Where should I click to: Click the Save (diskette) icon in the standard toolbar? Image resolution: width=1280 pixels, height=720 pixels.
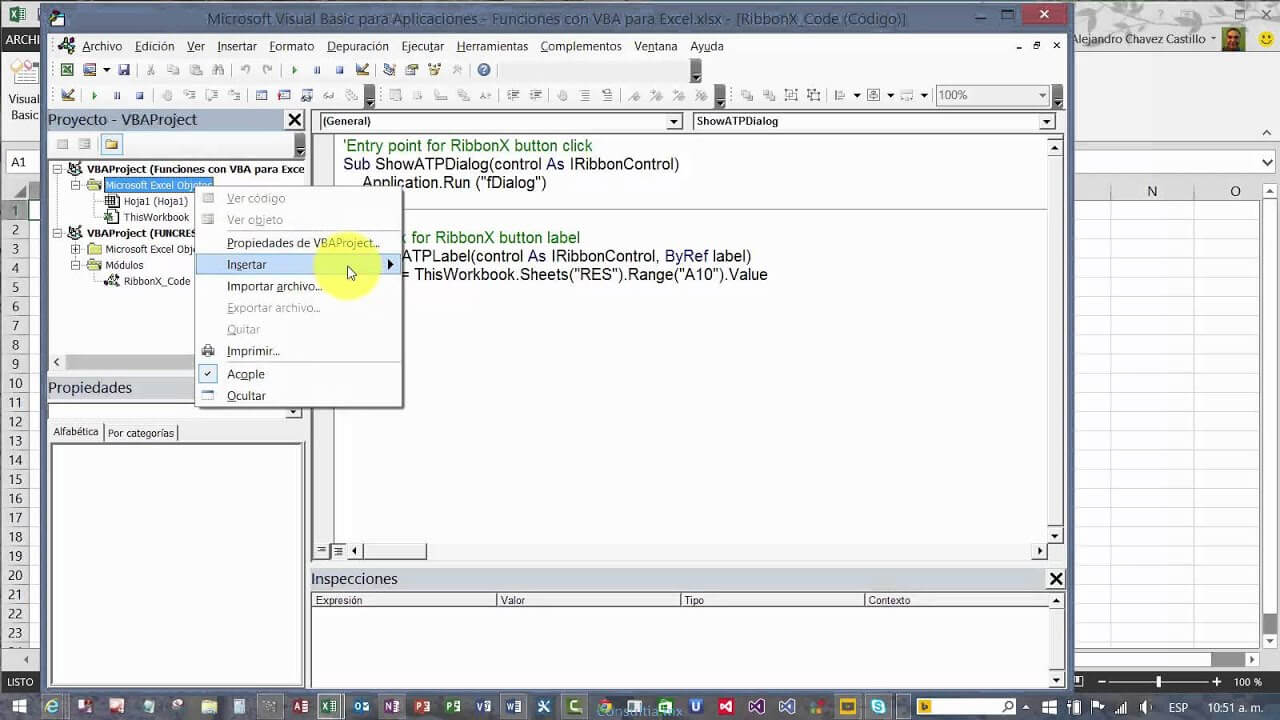pos(124,70)
